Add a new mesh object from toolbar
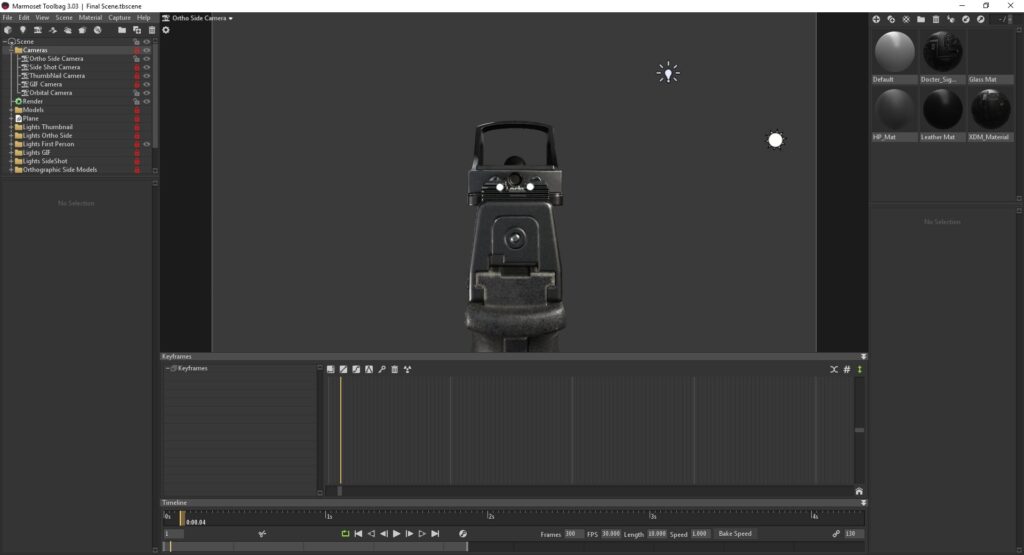This screenshot has height=555, width=1024. point(8,30)
